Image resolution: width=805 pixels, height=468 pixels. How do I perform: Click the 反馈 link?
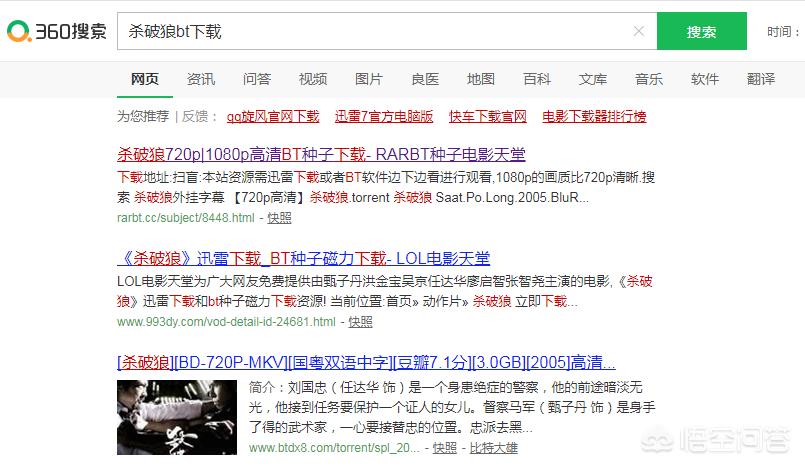195,116
